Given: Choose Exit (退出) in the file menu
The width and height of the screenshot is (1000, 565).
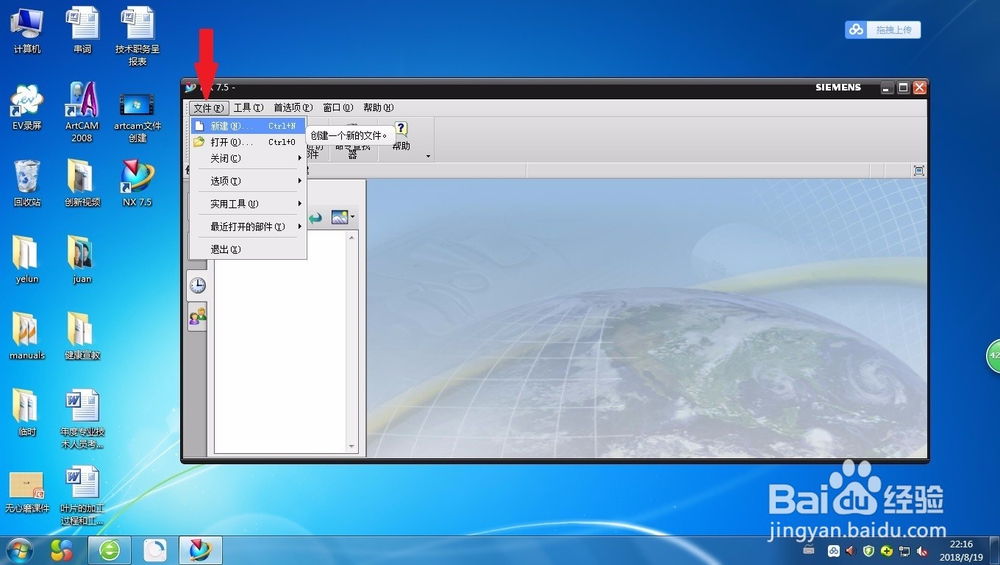Looking at the screenshot, I should click(x=248, y=249).
